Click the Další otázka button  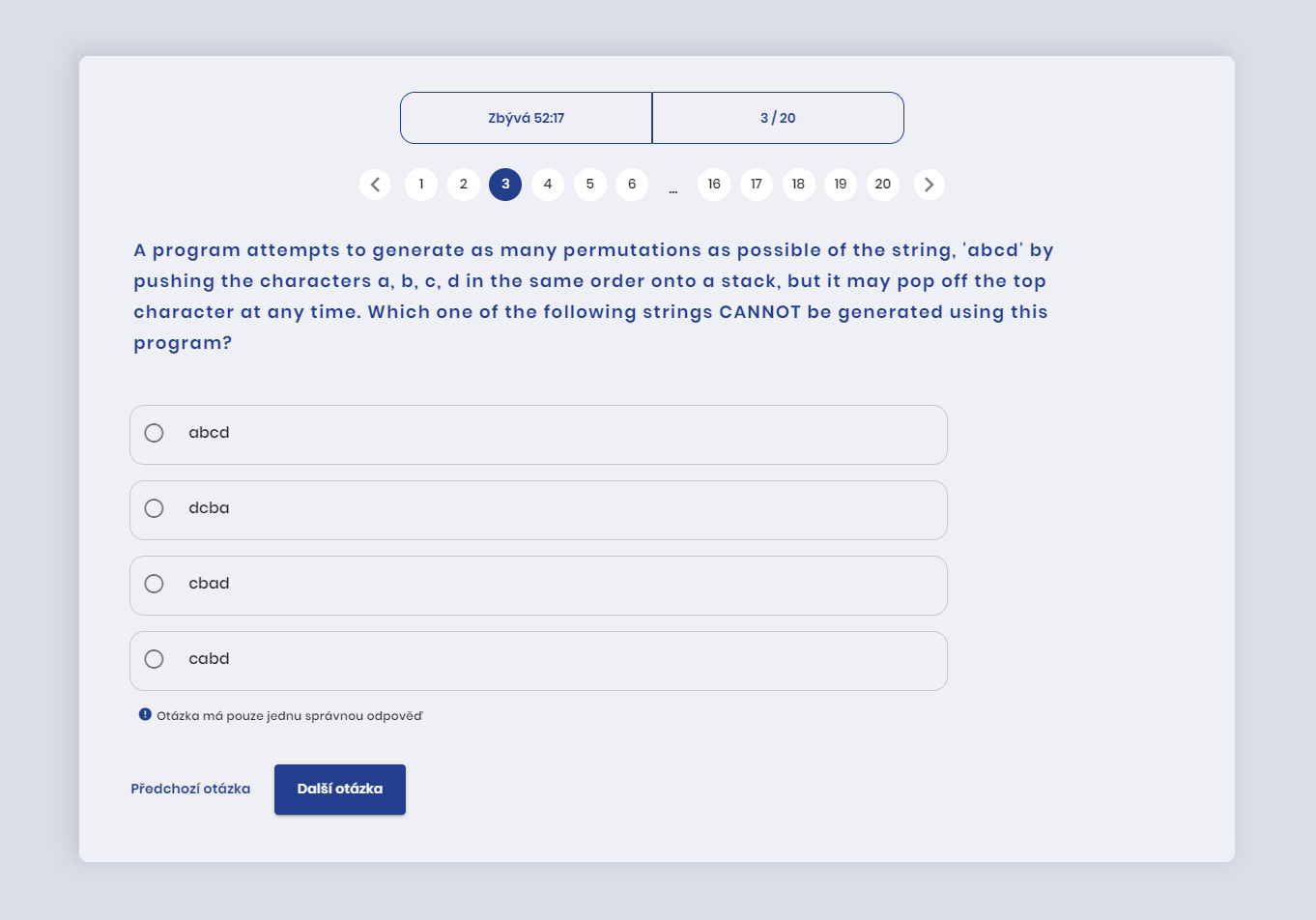340,790
